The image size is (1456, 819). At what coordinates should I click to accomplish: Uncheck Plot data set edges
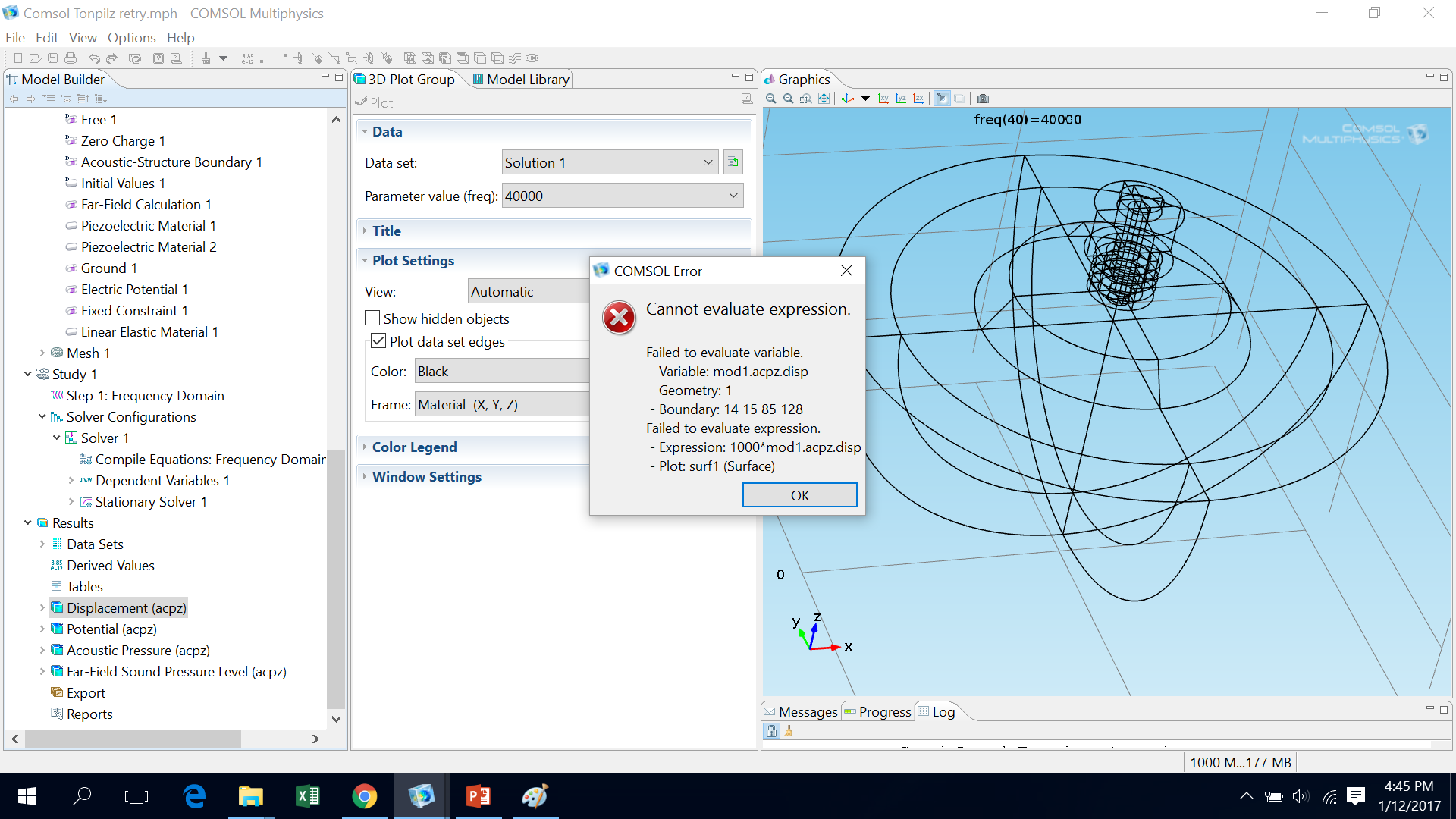(378, 341)
